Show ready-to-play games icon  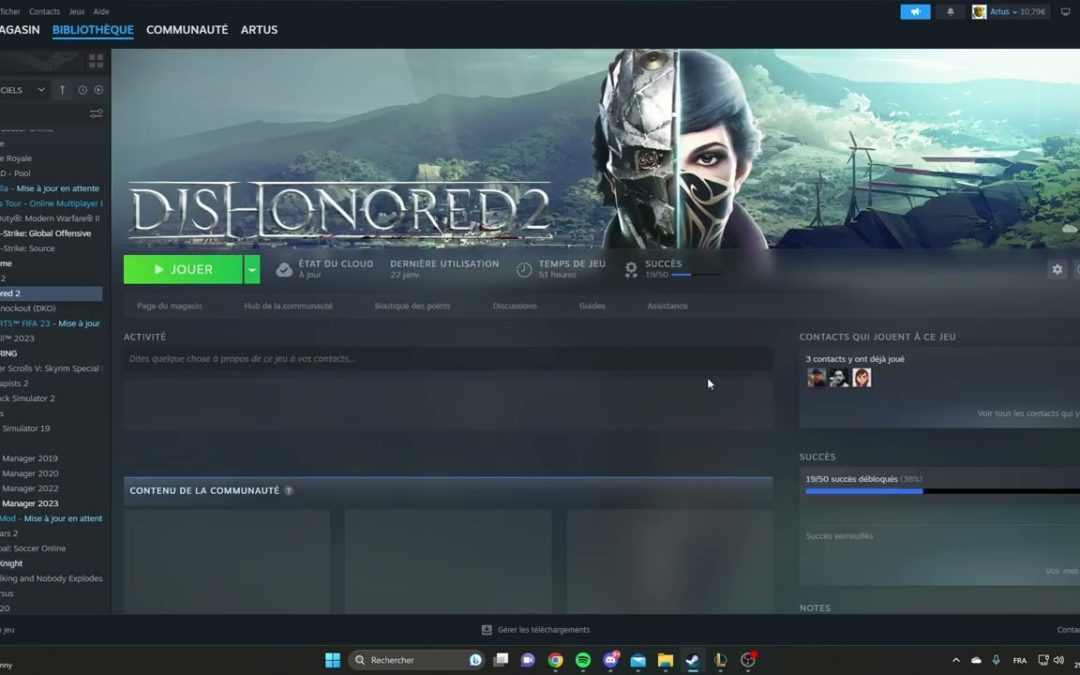98,90
